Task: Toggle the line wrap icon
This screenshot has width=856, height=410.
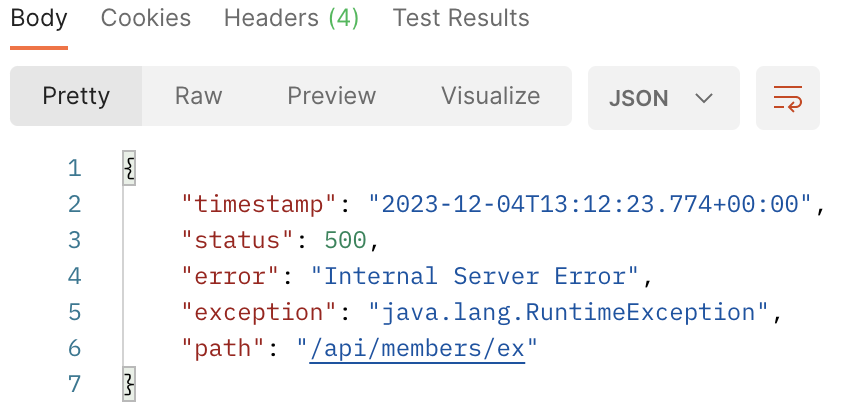Action: 788,98
